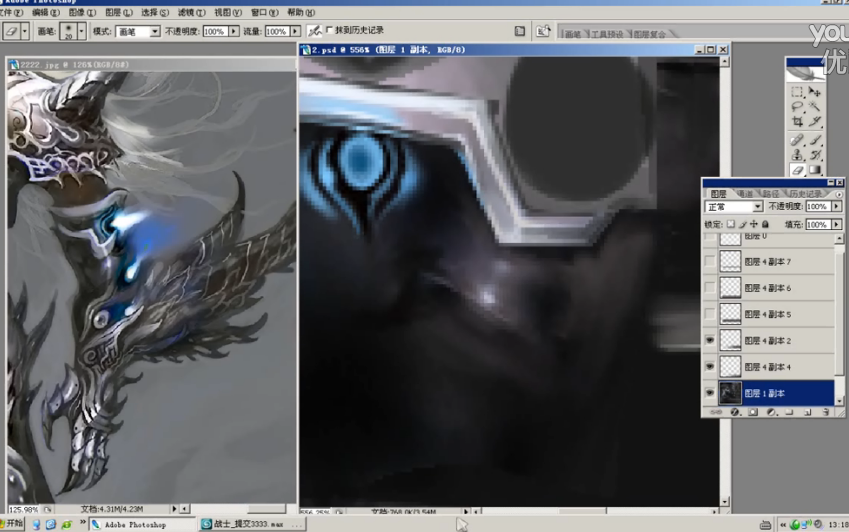This screenshot has width=849, height=532.
Task: Show the 图层 4 副本 7 layer
Action: (x=710, y=261)
